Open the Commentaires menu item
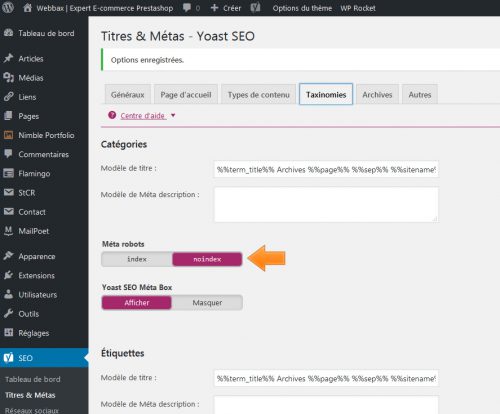Image resolution: width=500 pixels, height=414 pixels. tap(44, 154)
